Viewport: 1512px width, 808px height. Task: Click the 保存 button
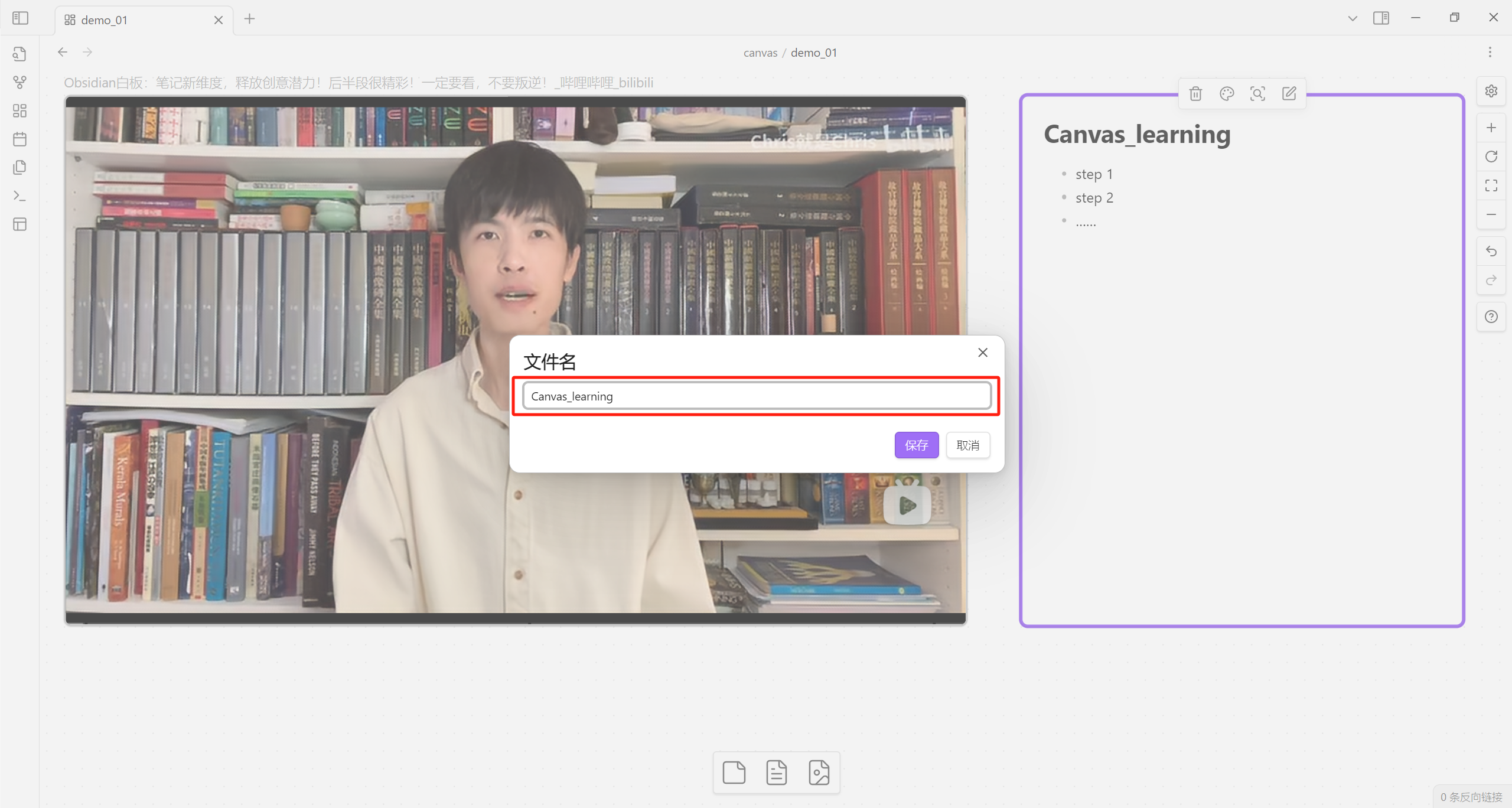point(916,445)
